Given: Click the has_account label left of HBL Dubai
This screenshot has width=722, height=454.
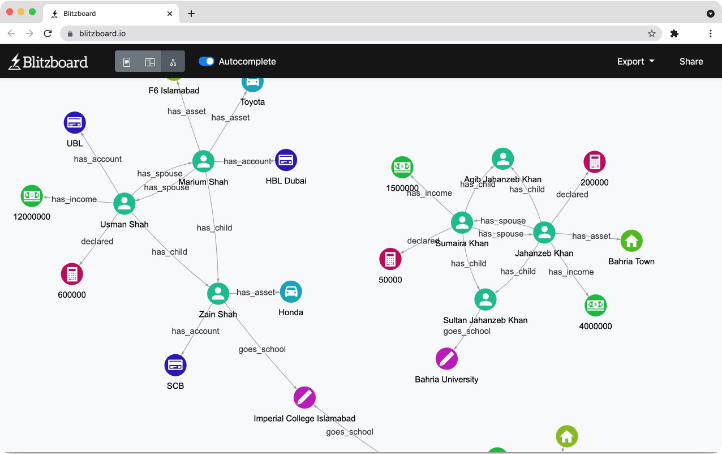Looking at the screenshot, I should [247, 161].
